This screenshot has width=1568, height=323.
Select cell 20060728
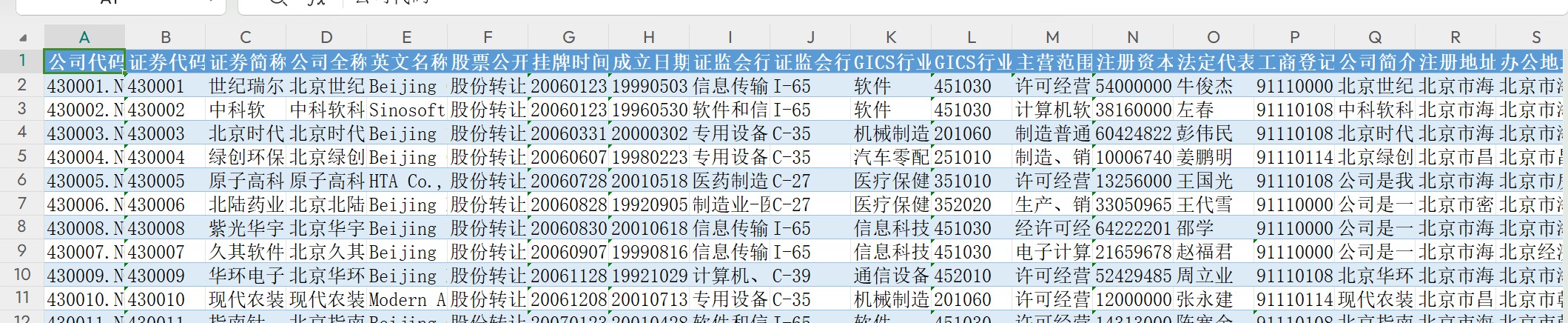tap(568, 180)
